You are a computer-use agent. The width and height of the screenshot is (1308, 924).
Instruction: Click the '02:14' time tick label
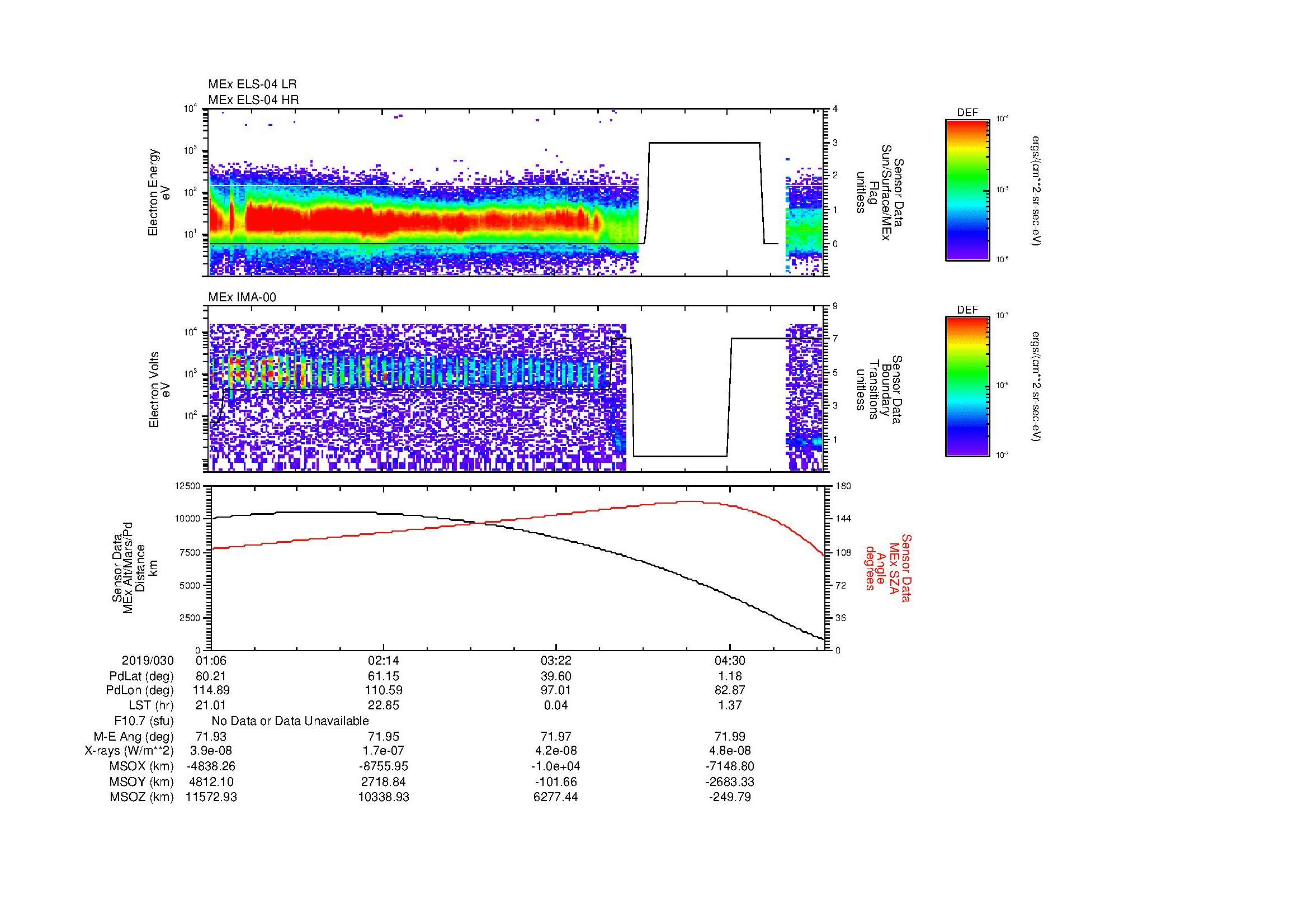coord(384,660)
